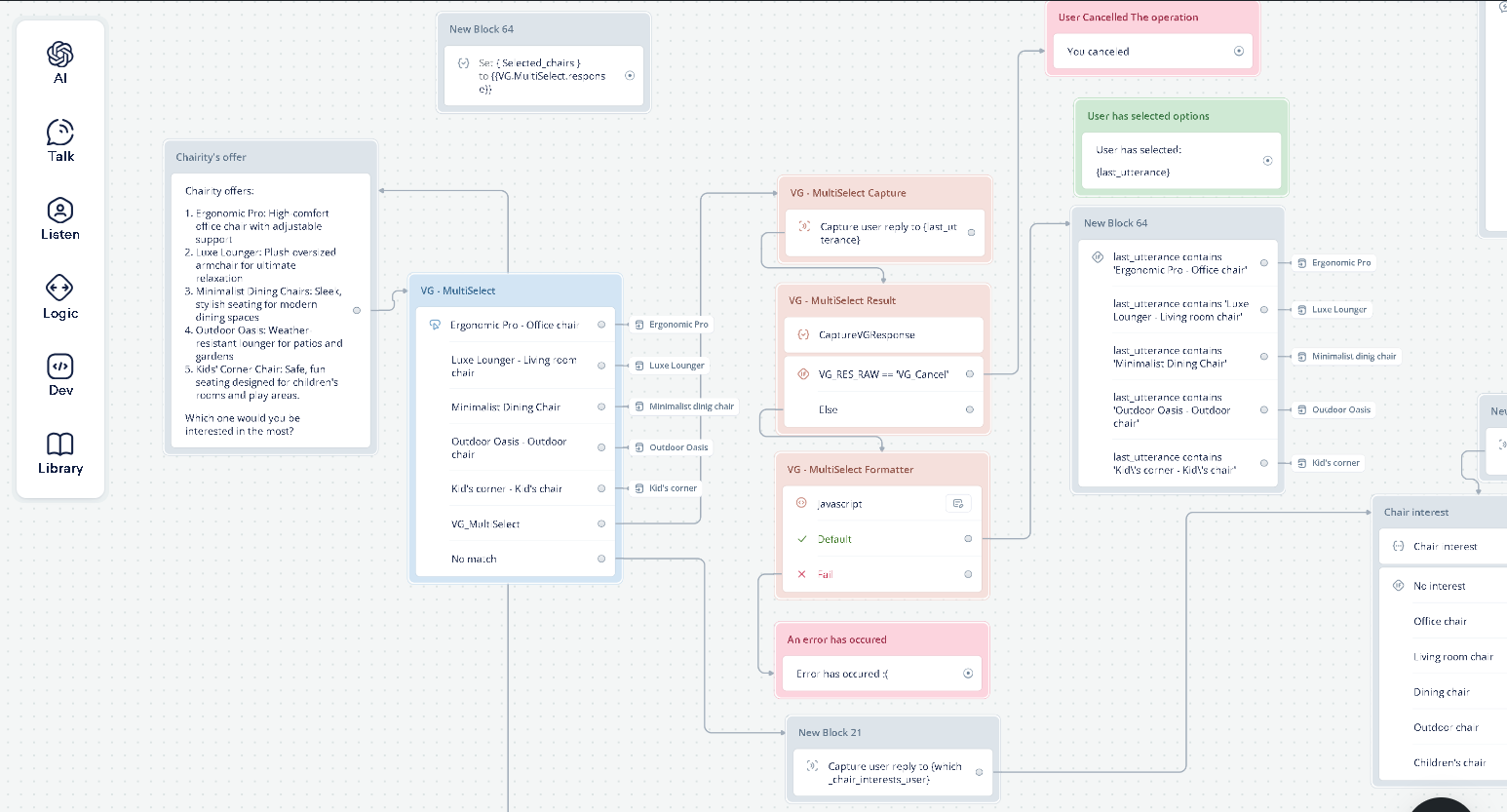Click the 'Dining chair' condition row
1507x812 pixels.
[1444, 692]
